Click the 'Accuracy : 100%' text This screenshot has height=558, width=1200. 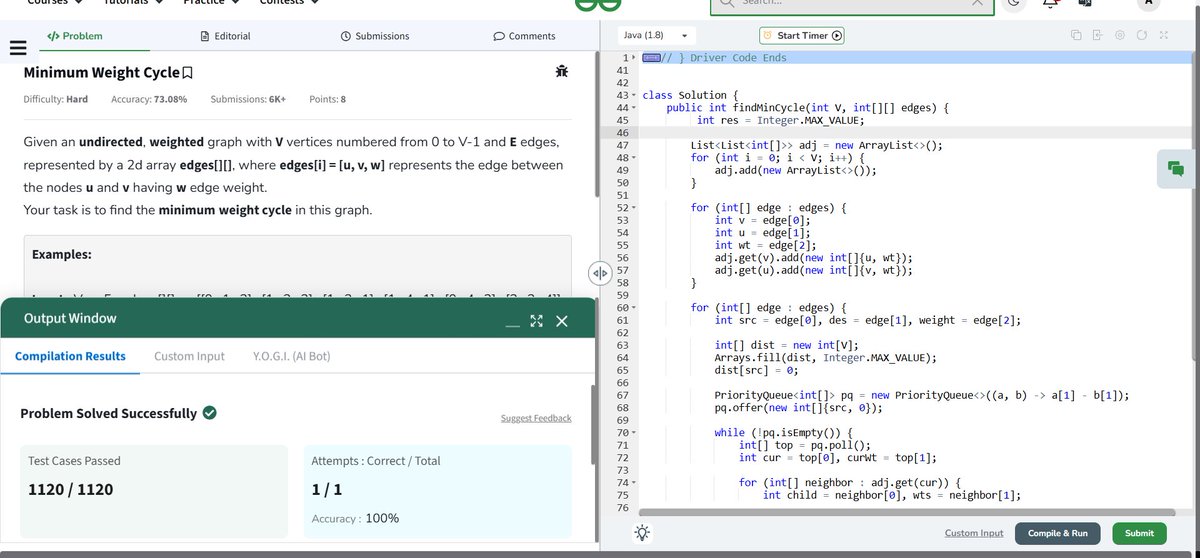(x=355, y=518)
